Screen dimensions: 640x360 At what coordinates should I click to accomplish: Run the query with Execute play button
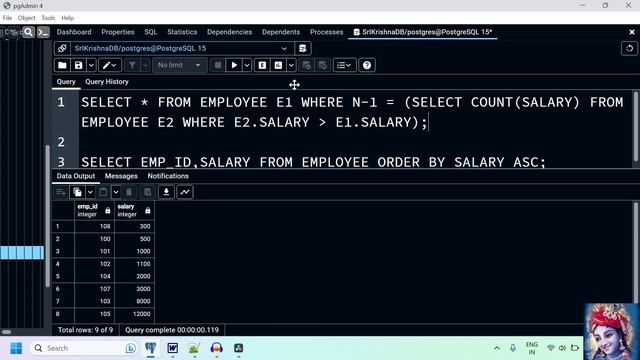234,65
